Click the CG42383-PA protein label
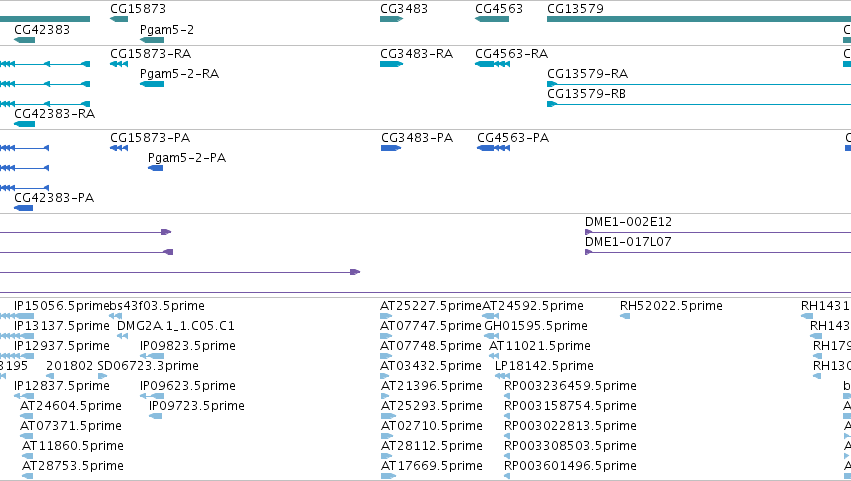The width and height of the screenshot is (851, 481). click(54, 198)
